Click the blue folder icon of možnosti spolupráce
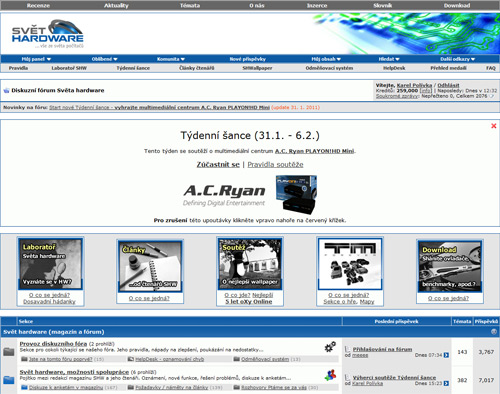500x394 pixels. coord(9,380)
